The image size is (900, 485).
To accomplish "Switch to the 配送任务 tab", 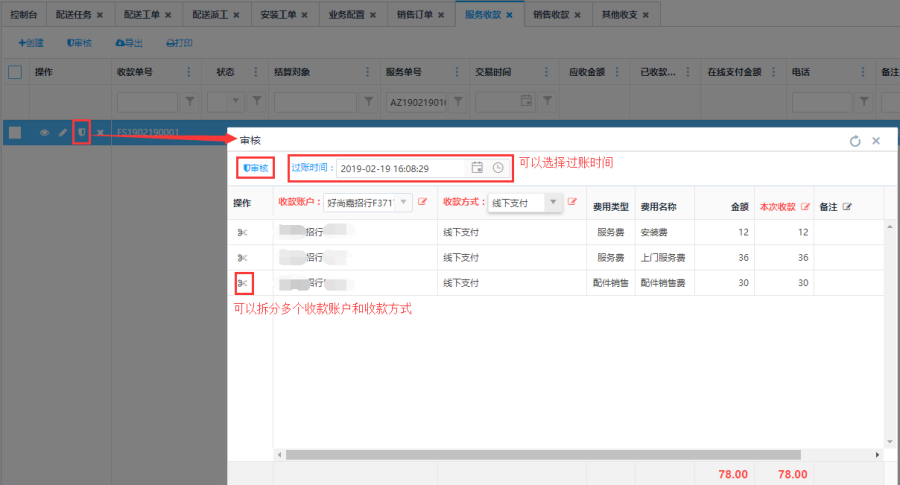I will [x=80, y=15].
